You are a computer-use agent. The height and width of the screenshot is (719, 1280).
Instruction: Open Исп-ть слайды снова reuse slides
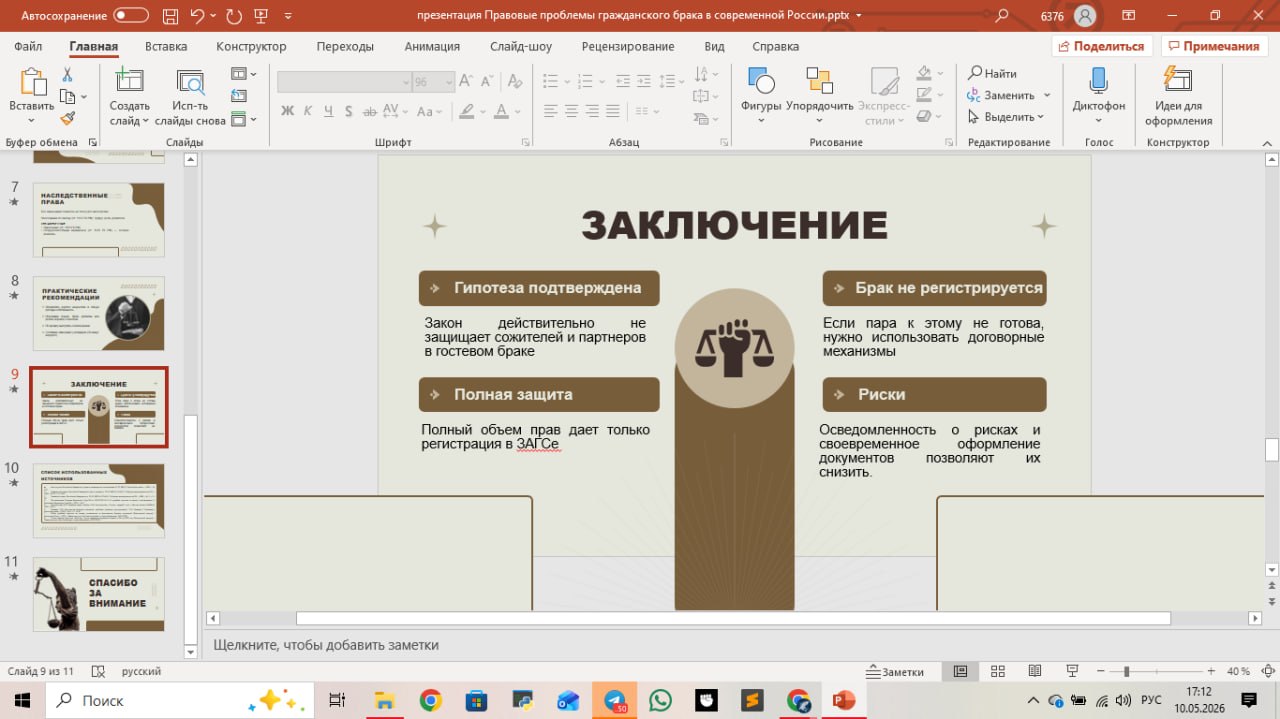190,97
